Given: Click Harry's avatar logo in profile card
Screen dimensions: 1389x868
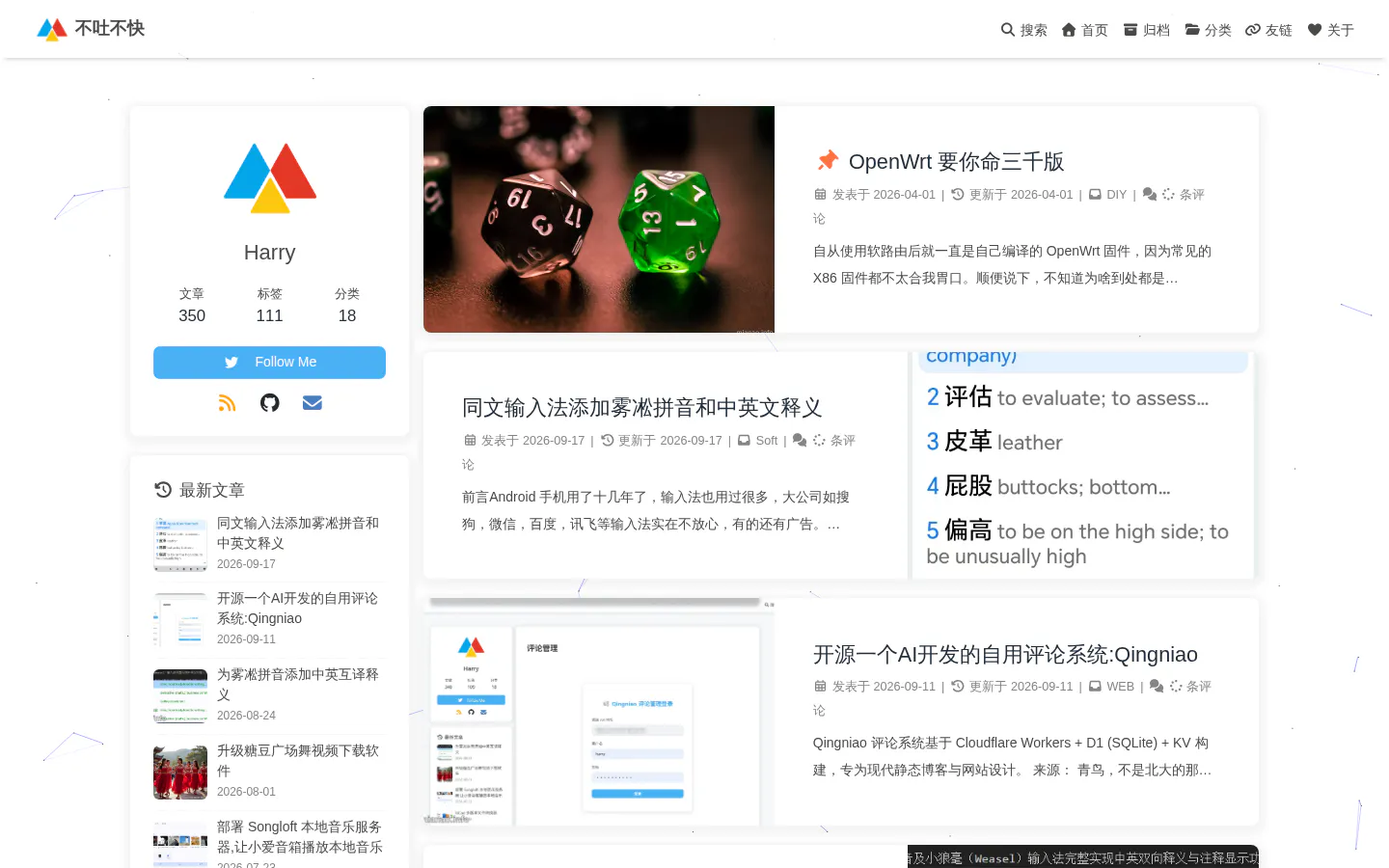Looking at the screenshot, I should point(270,178).
